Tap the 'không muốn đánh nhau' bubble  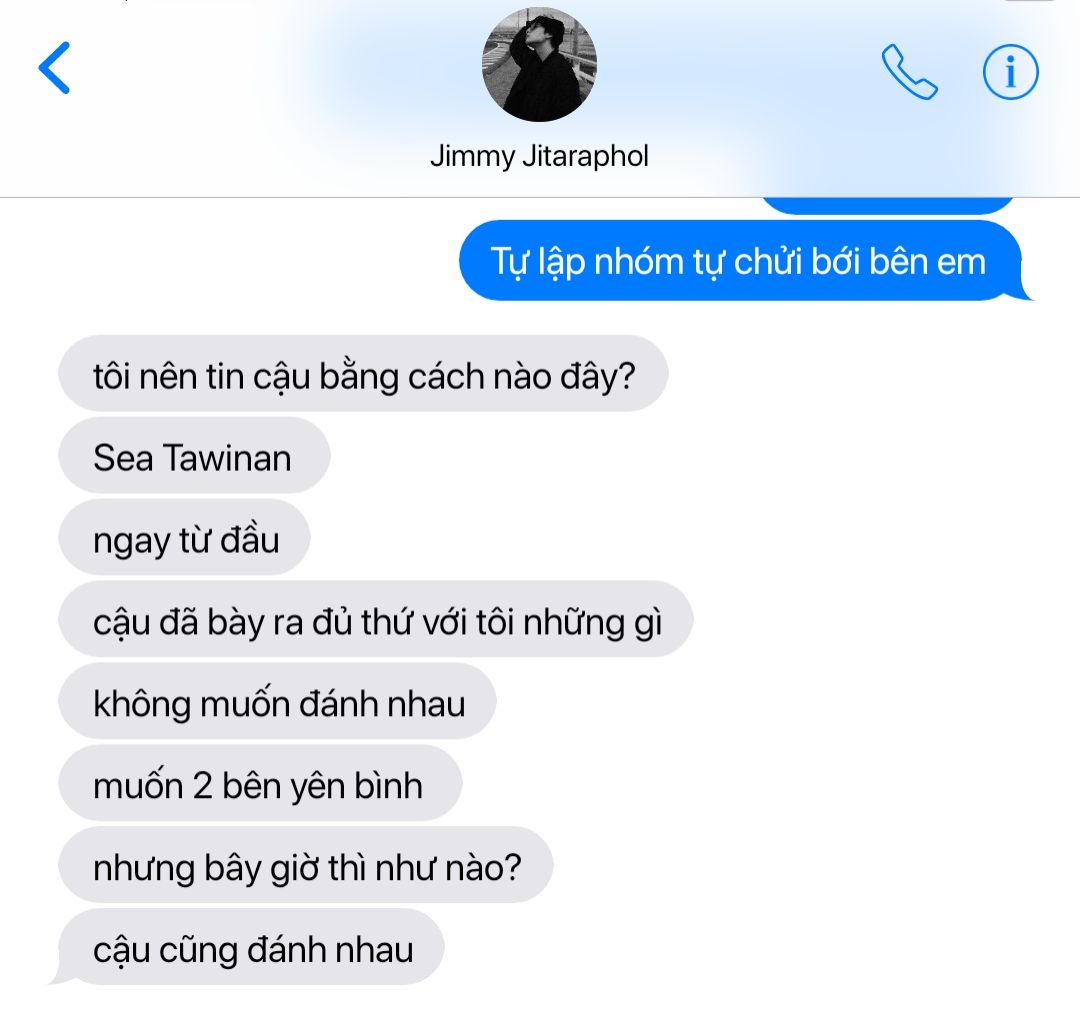coord(278,701)
